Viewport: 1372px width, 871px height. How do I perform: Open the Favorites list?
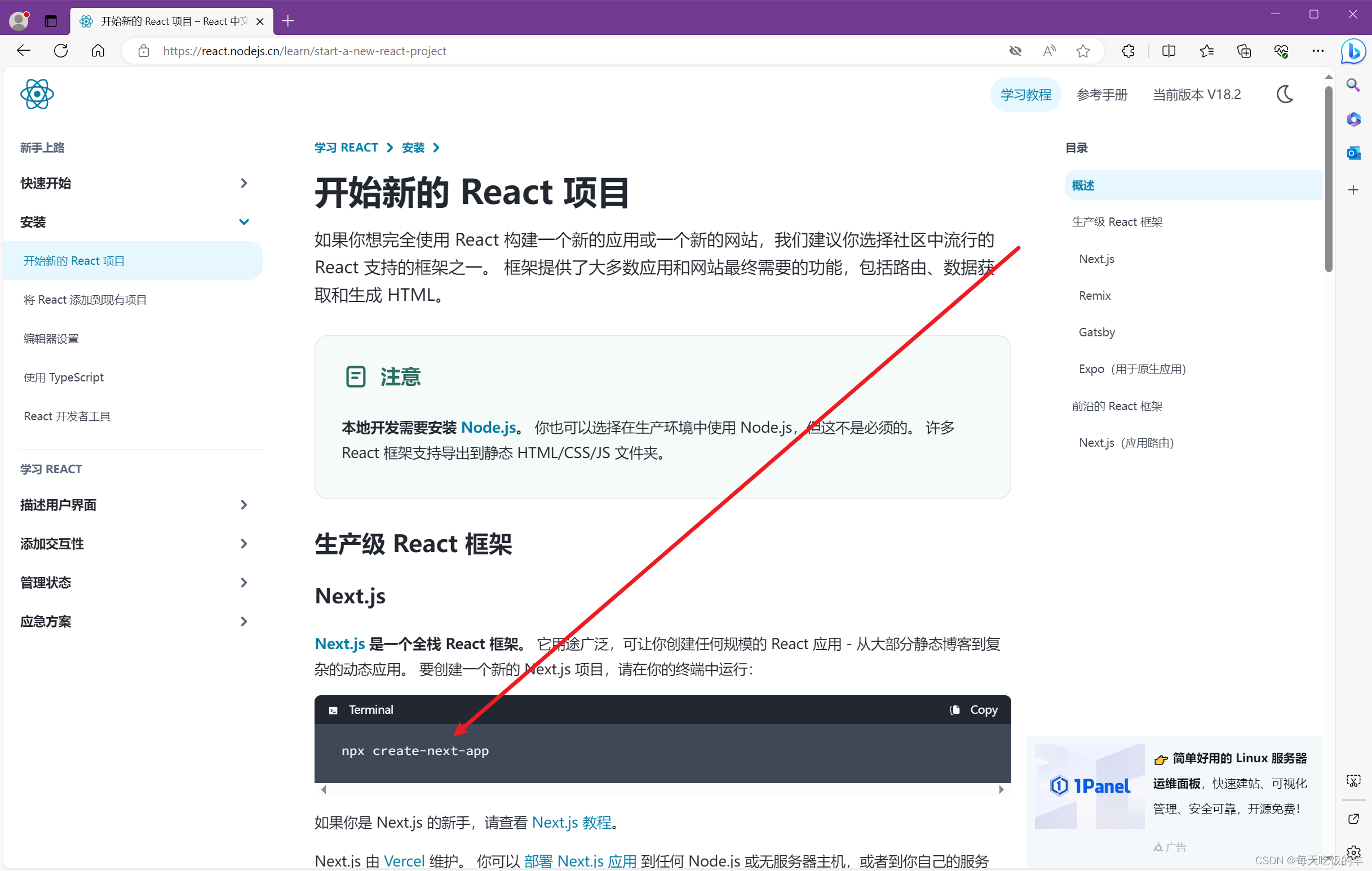[1206, 51]
